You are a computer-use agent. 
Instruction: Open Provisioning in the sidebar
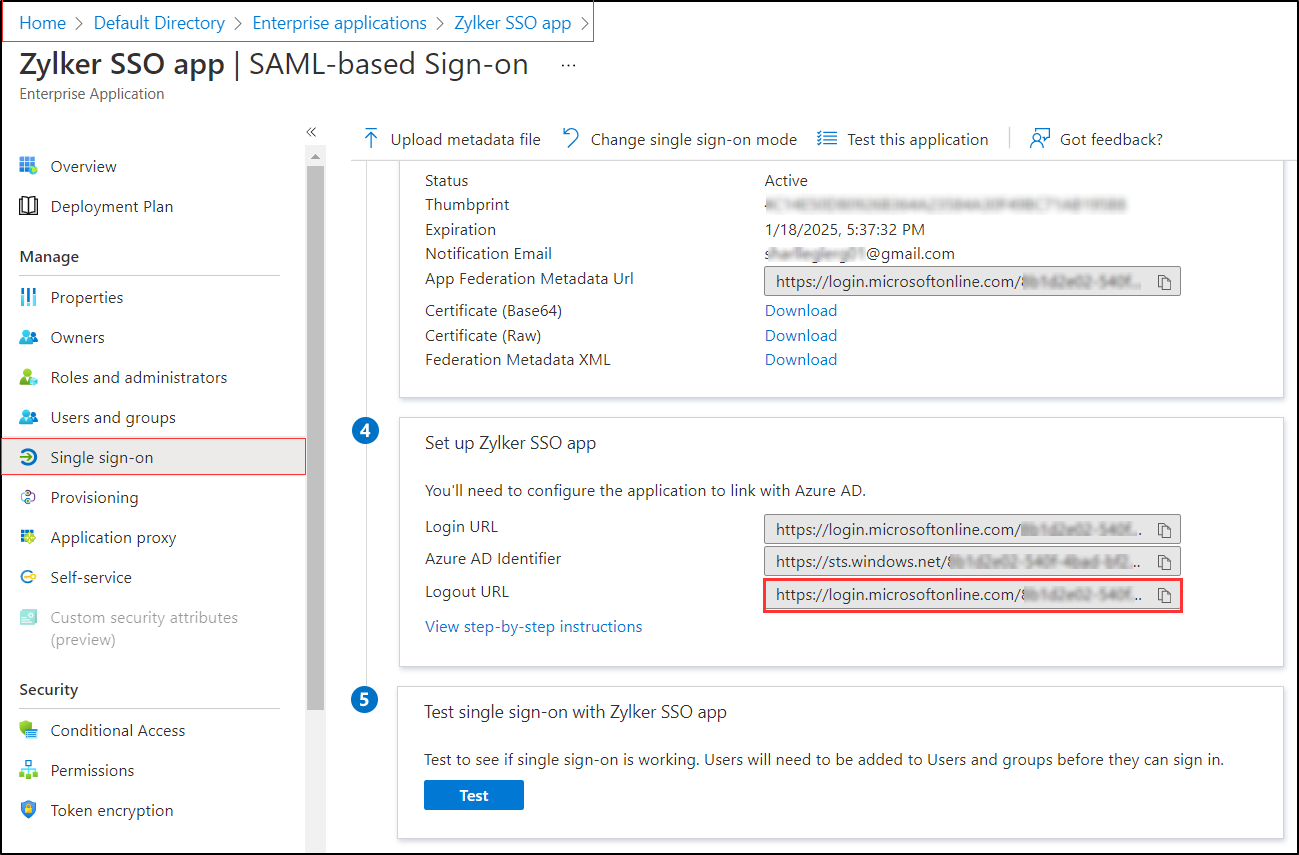pos(94,497)
